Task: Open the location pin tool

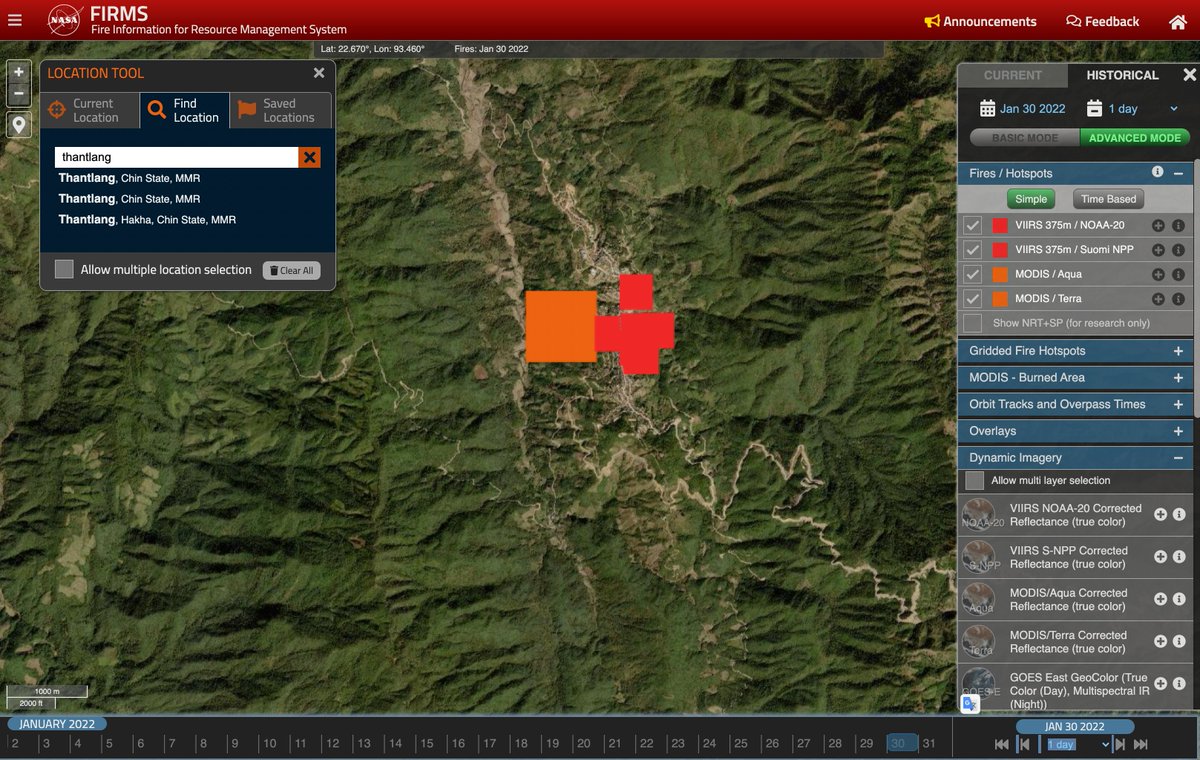Action: 19,125
